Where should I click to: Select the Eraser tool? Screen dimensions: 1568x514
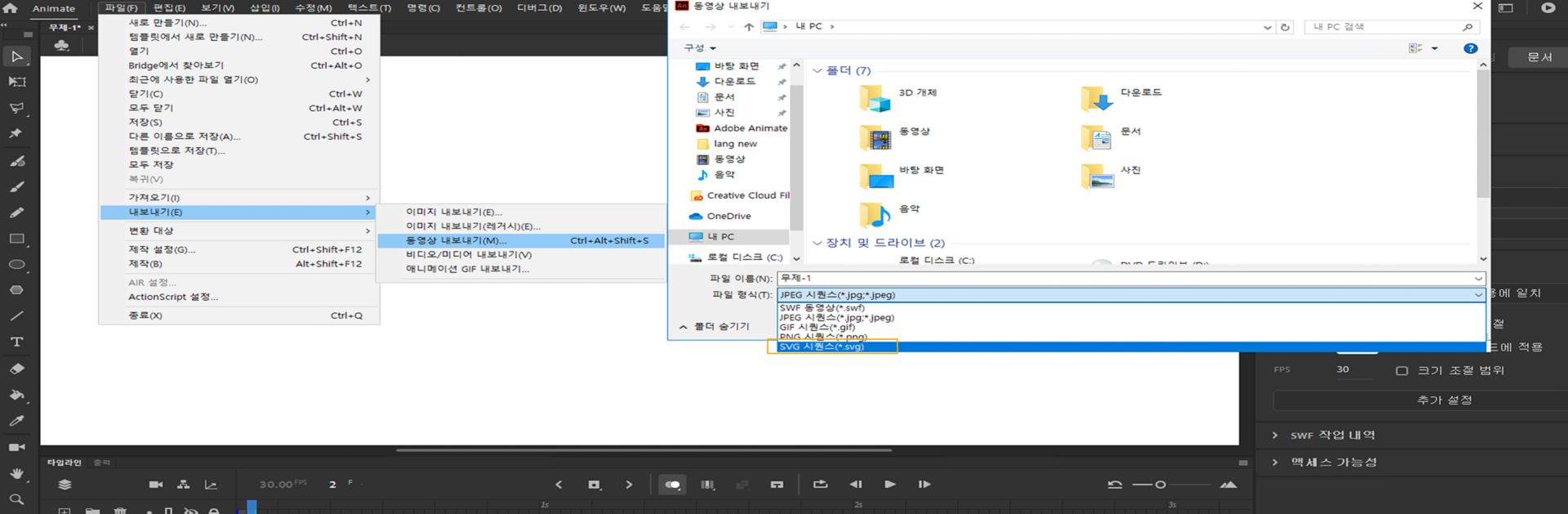click(16, 369)
